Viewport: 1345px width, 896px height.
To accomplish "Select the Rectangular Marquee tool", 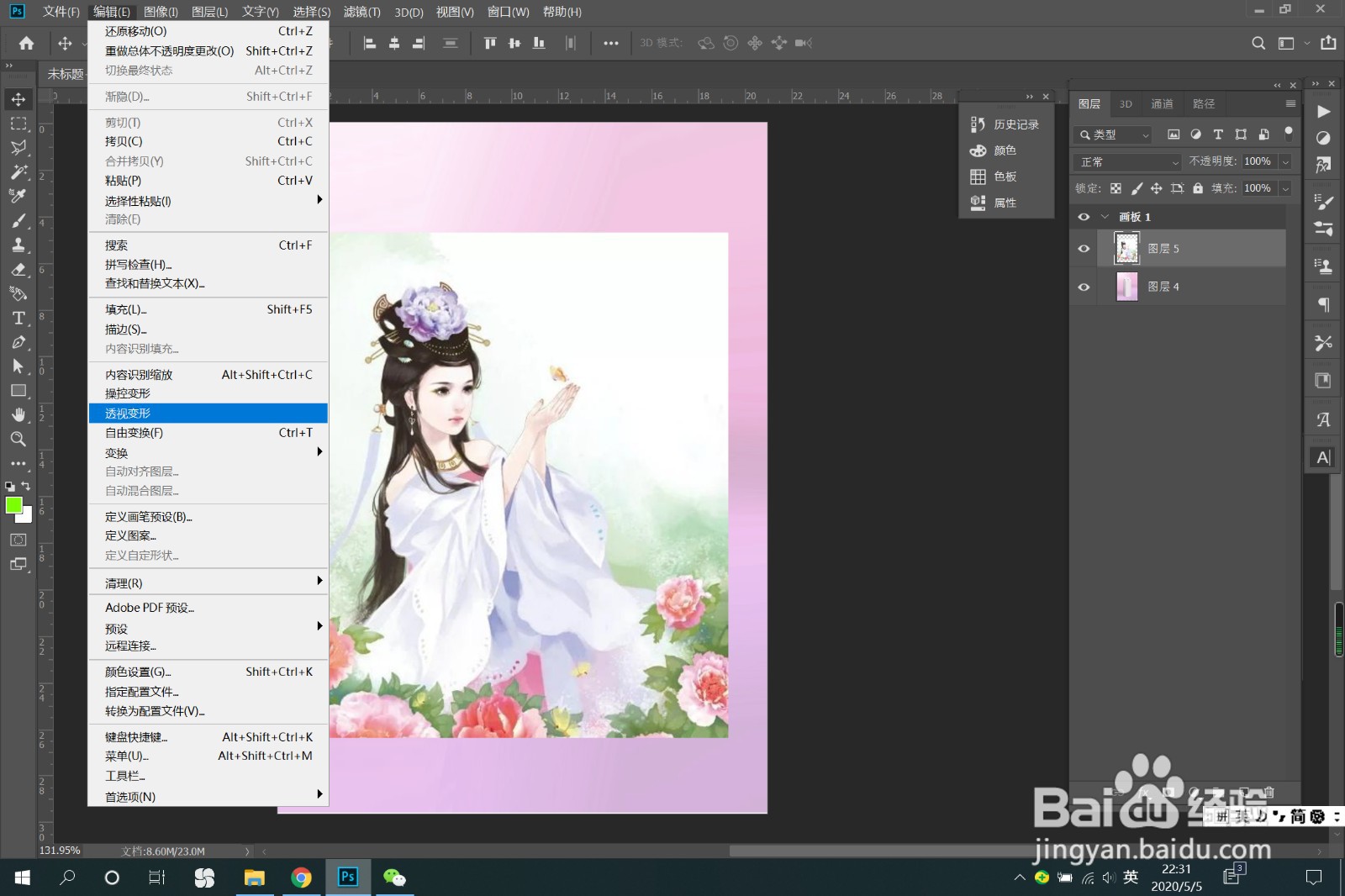I will tap(18, 124).
